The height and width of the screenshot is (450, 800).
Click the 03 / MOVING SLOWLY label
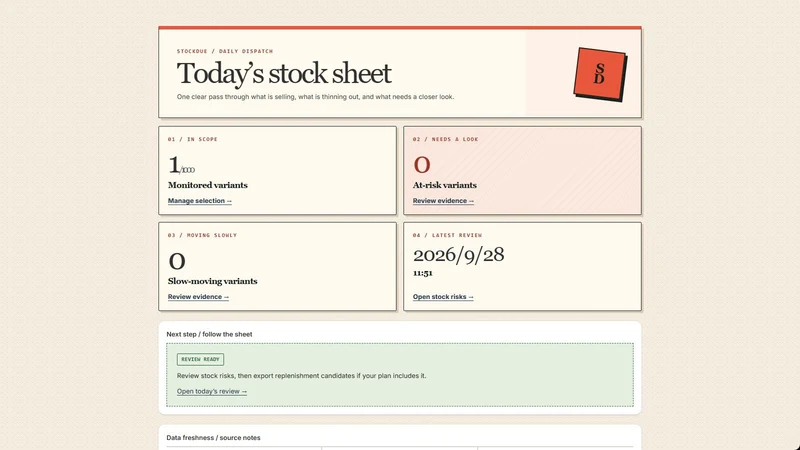click(202, 235)
